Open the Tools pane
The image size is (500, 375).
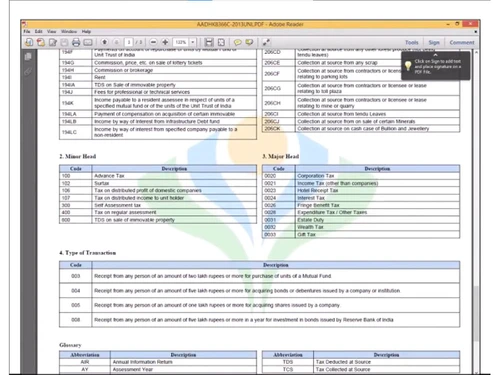(412, 43)
